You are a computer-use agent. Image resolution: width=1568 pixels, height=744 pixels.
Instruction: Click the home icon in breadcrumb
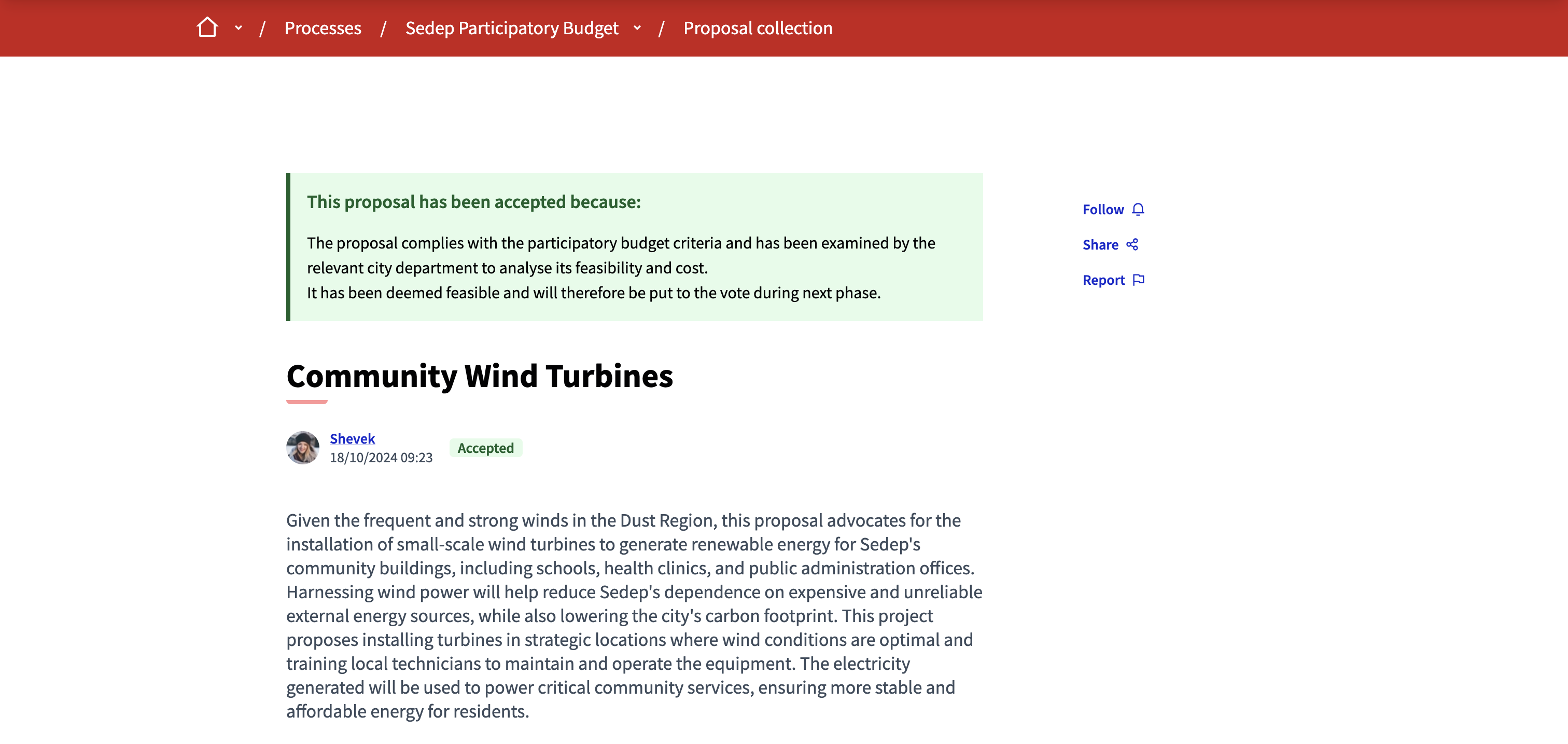click(207, 27)
